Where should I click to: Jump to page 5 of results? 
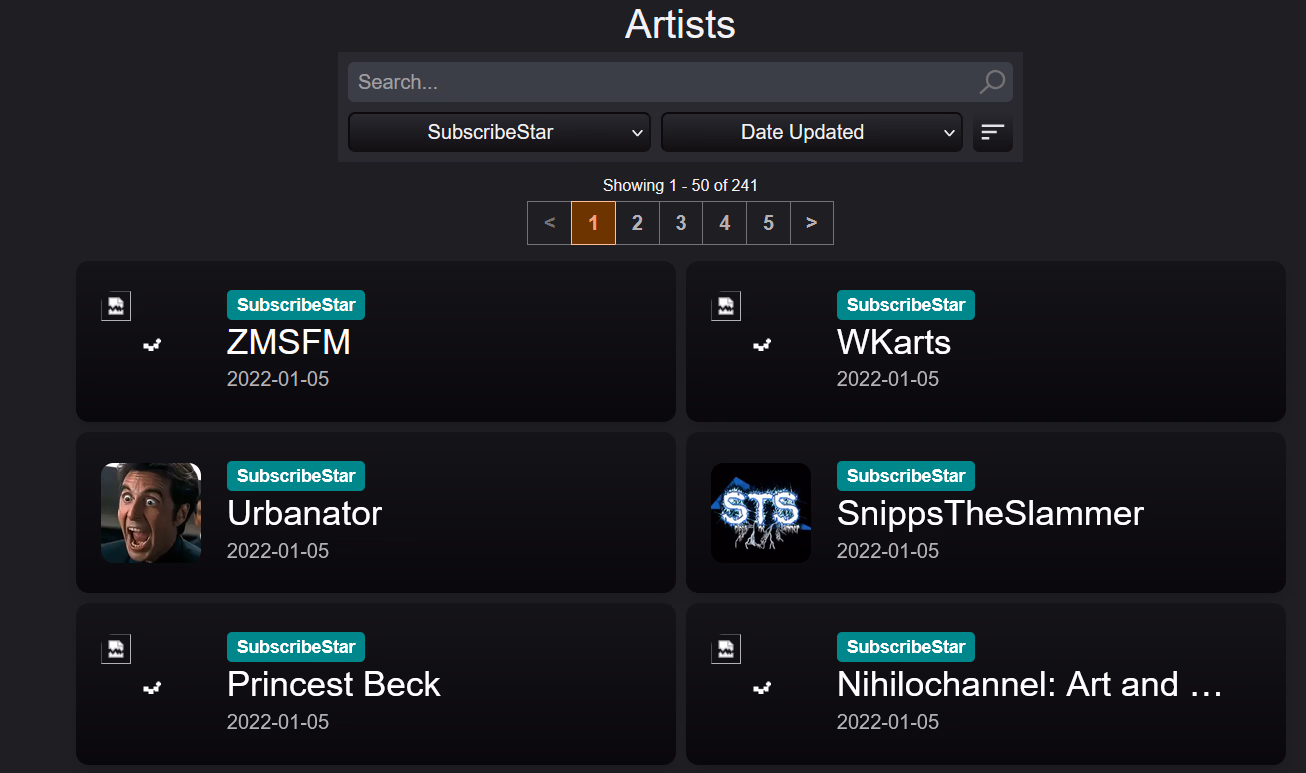(768, 223)
